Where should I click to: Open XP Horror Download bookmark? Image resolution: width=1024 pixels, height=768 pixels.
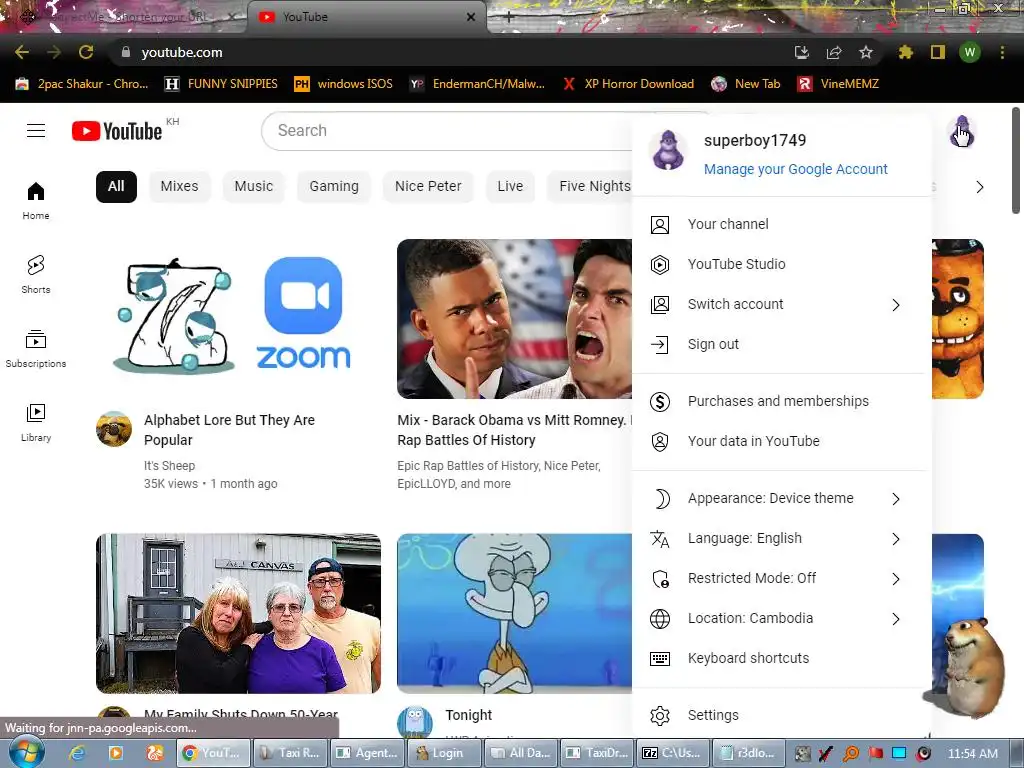[628, 84]
